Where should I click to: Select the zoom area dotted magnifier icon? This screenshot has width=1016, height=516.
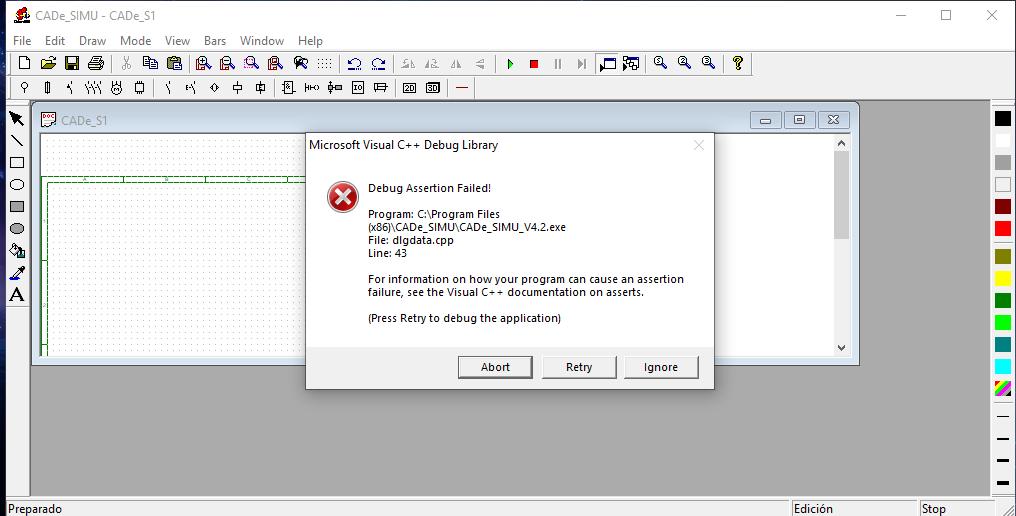(251, 63)
